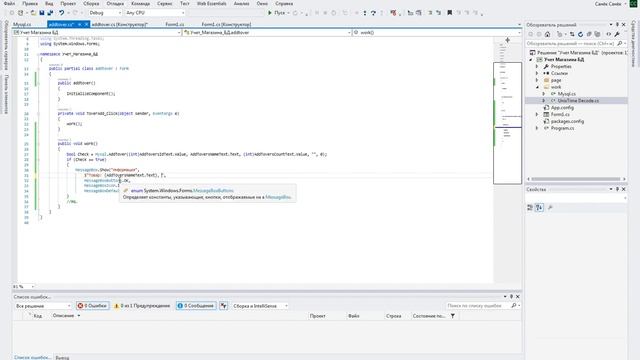Click the Save All toolbar icon

pos(50,13)
